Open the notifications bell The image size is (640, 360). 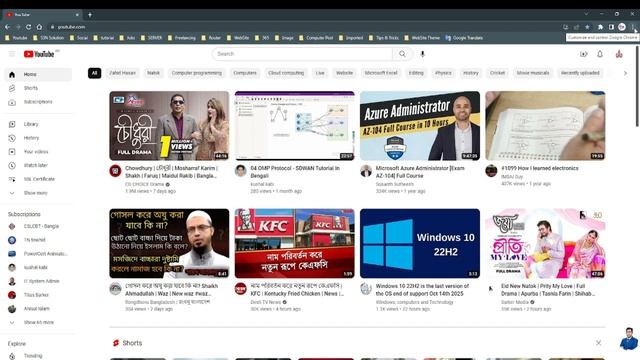(x=600, y=54)
